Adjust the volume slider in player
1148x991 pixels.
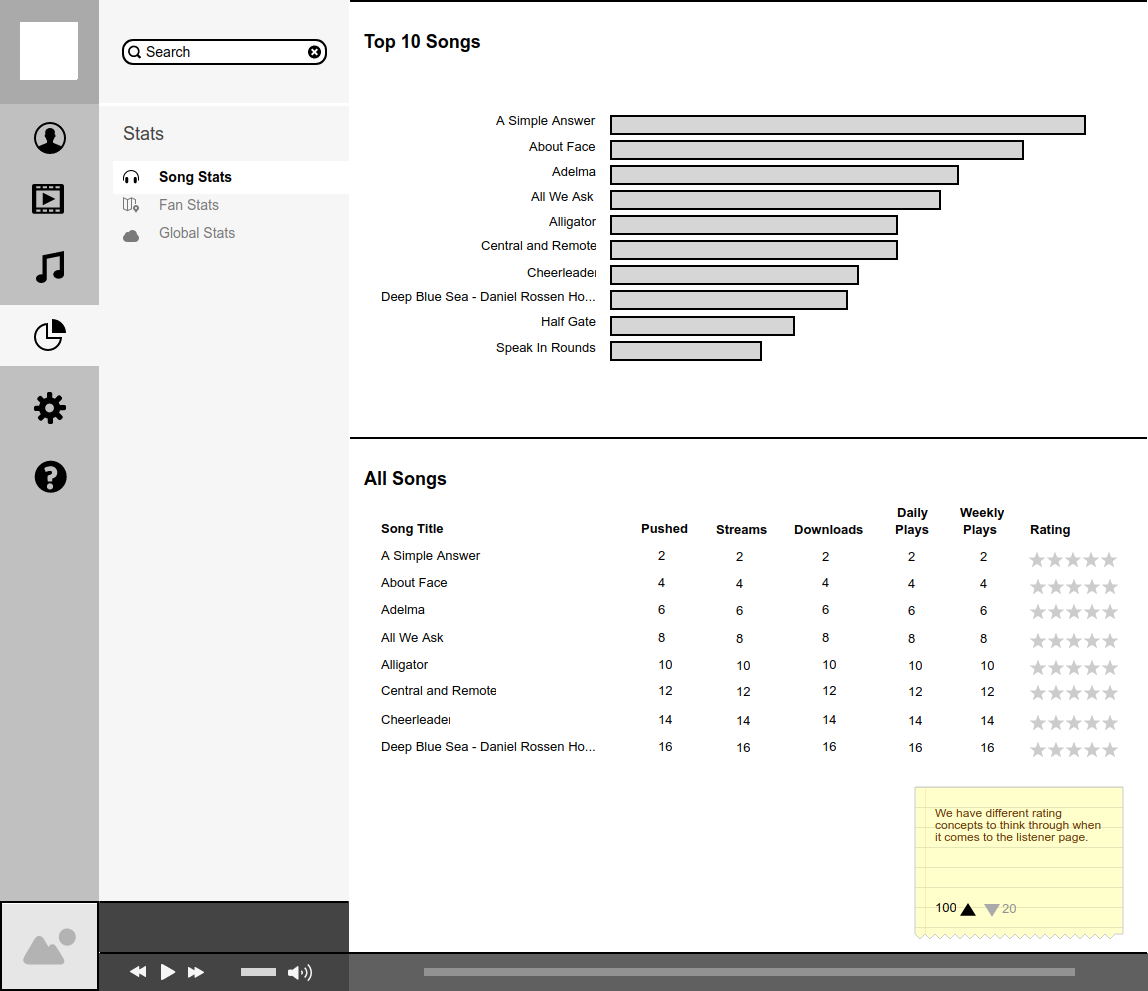point(258,972)
